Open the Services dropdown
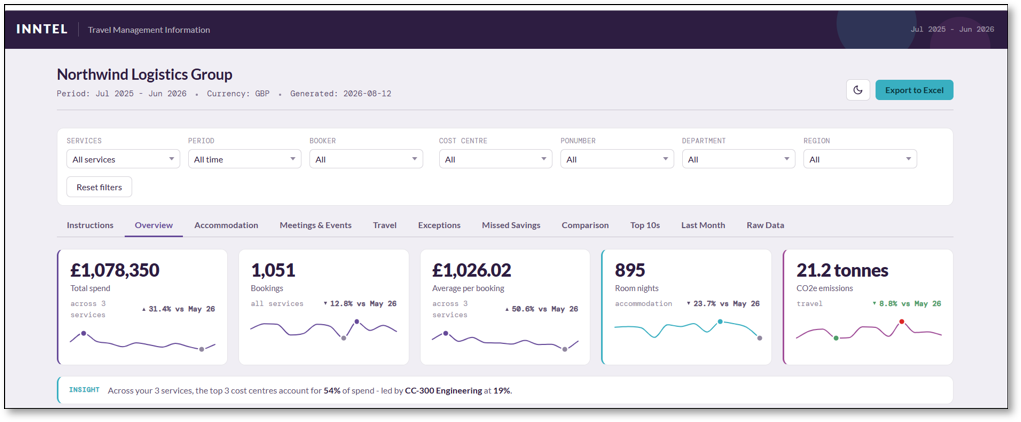 point(123,159)
